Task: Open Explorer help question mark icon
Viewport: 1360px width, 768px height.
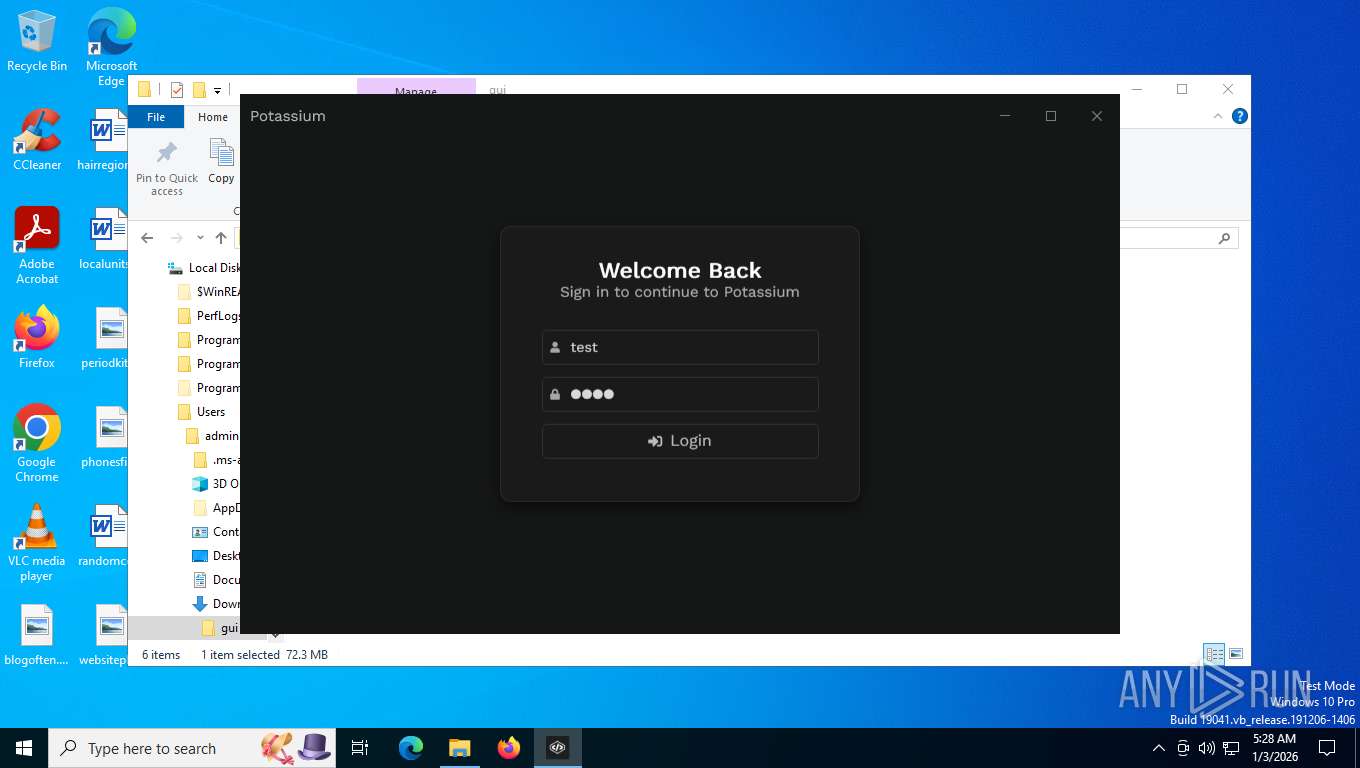Action: click(1240, 116)
